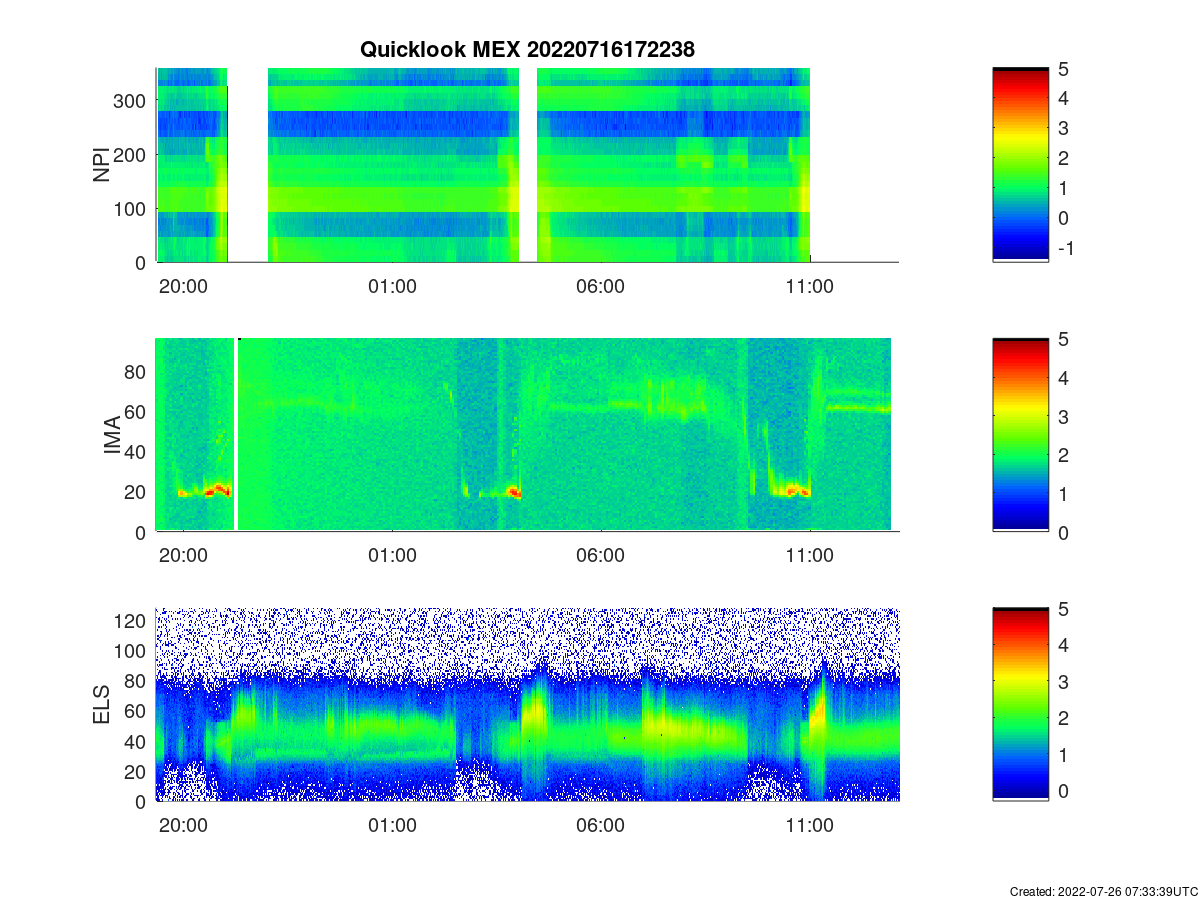
Task: Click the 06:00 tick label under IMA plot
Action: (601, 556)
